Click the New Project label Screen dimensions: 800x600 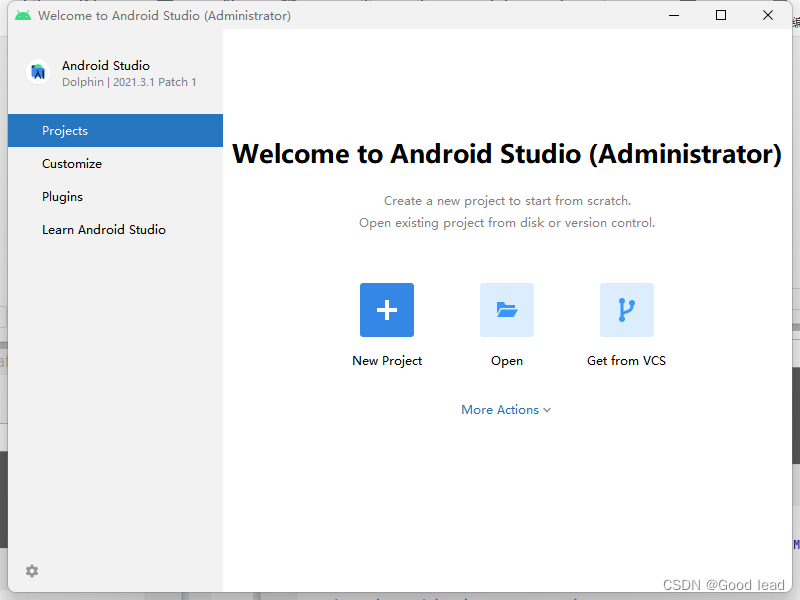tap(387, 361)
